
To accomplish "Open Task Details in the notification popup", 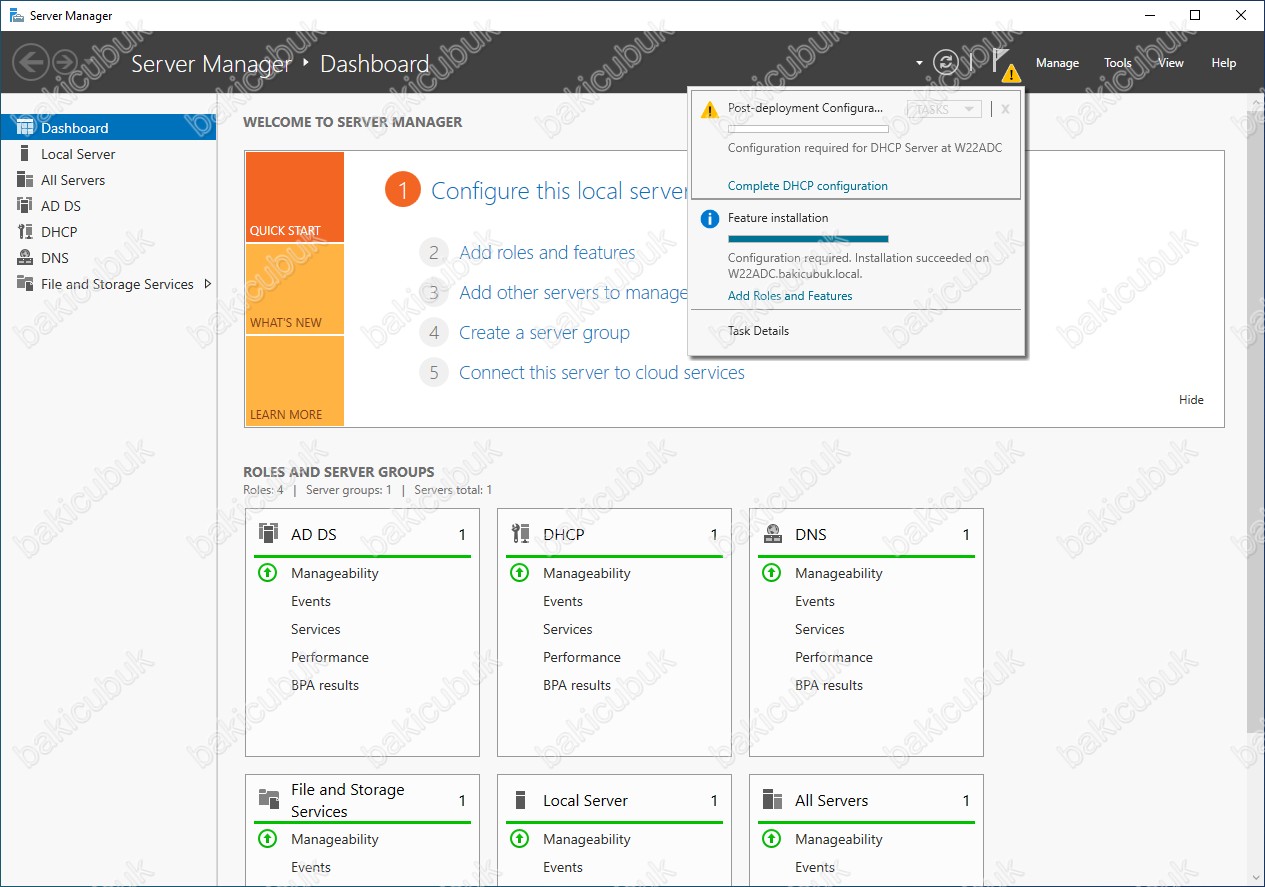I will (x=758, y=331).
